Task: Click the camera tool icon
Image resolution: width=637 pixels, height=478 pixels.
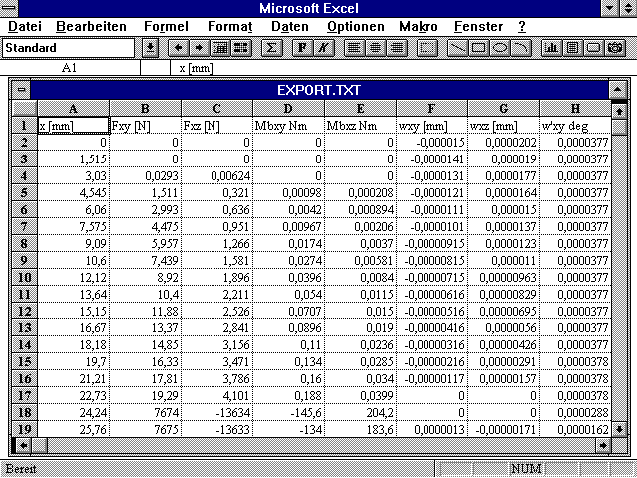Action: pyautogui.click(x=615, y=48)
